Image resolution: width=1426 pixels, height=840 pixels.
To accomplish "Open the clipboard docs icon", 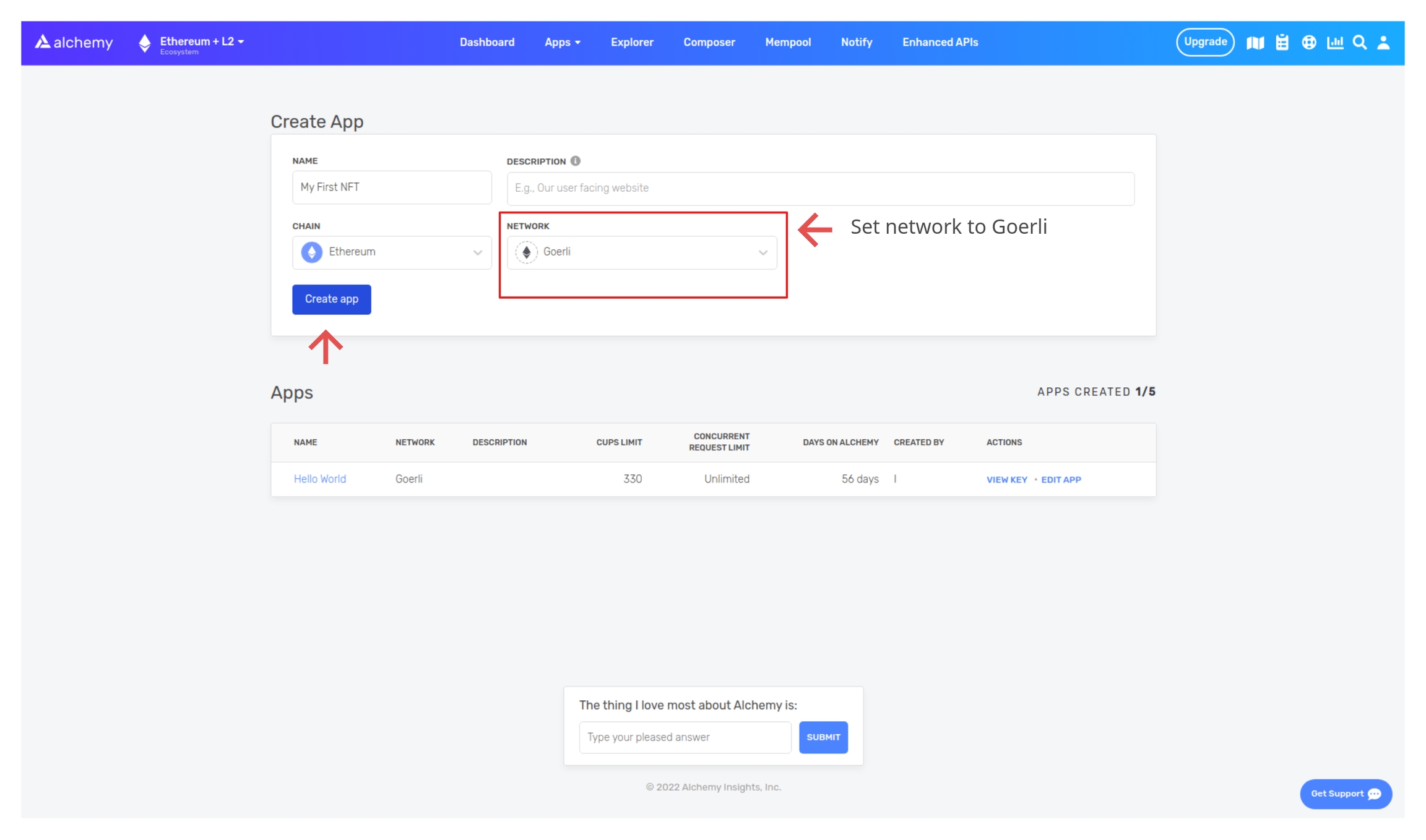I will [x=1282, y=42].
